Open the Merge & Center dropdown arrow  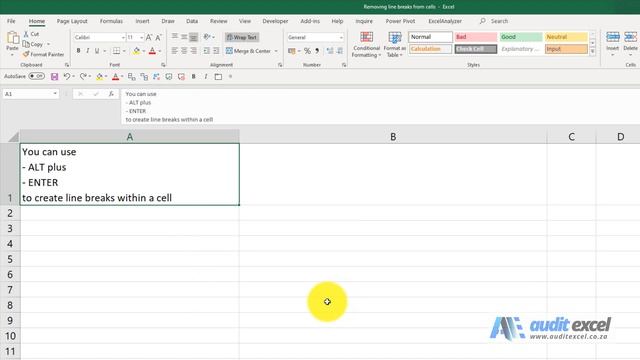(276, 51)
